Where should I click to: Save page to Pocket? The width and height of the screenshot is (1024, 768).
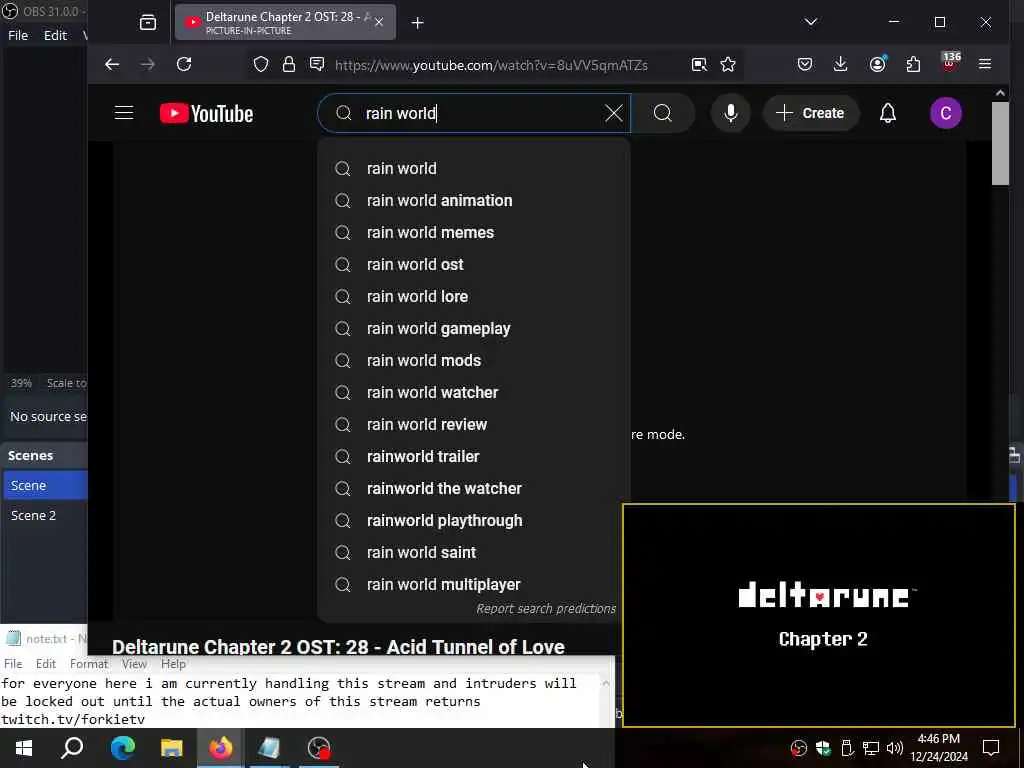point(805,64)
